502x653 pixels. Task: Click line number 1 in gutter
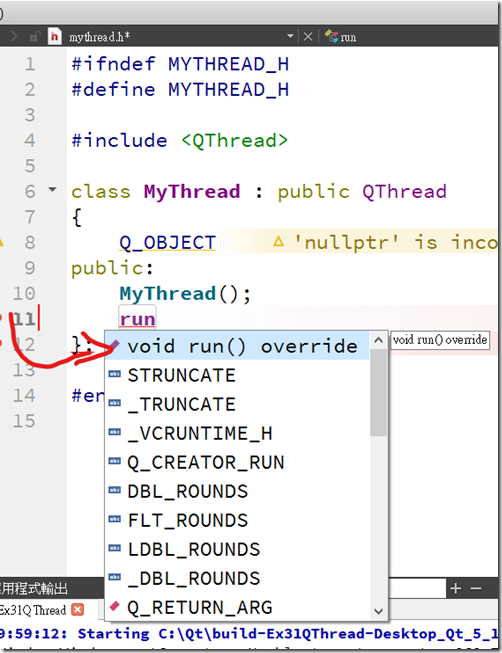tap(30, 64)
